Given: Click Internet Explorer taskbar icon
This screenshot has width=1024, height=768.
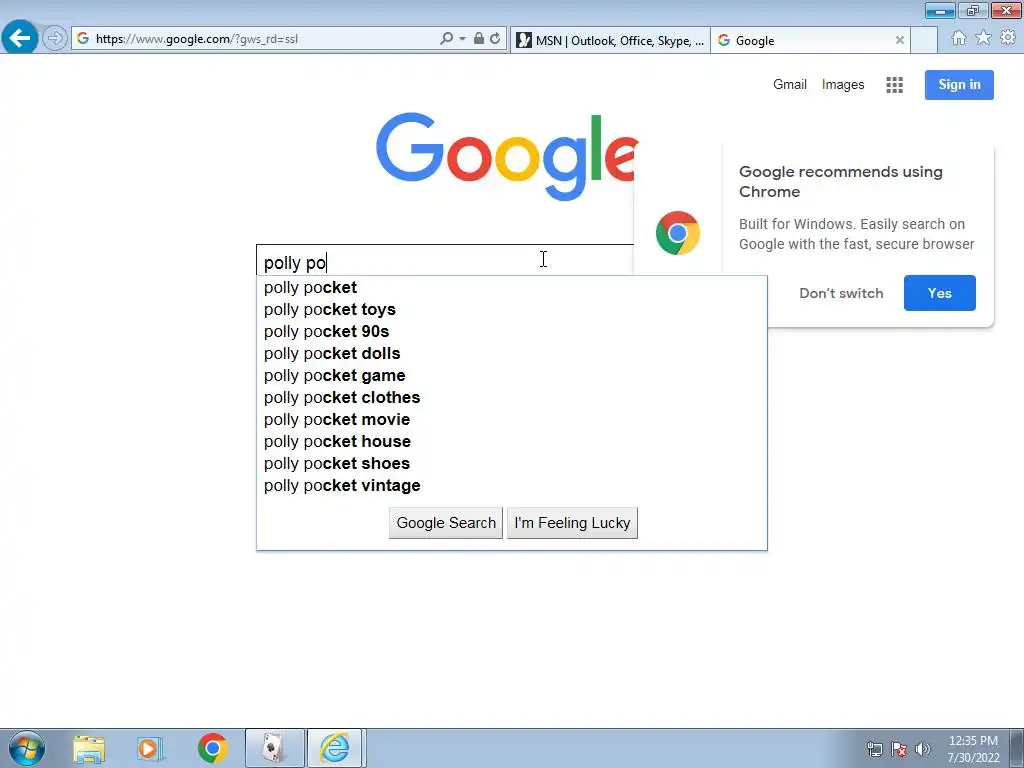Looking at the screenshot, I should (335, 748).
